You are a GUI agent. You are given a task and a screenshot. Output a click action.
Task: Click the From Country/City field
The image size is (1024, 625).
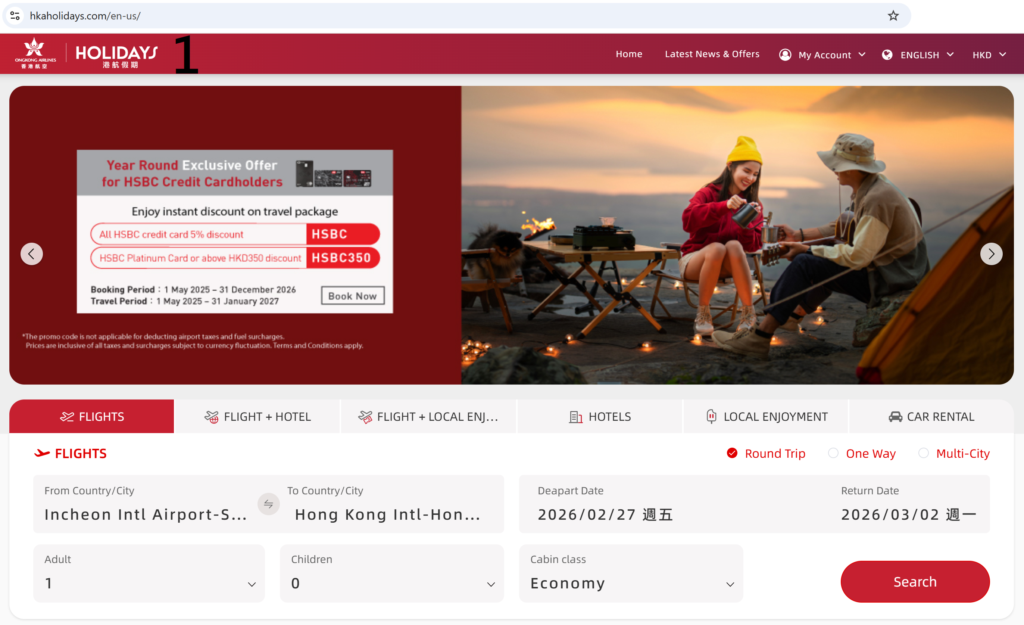pos(145,505)
